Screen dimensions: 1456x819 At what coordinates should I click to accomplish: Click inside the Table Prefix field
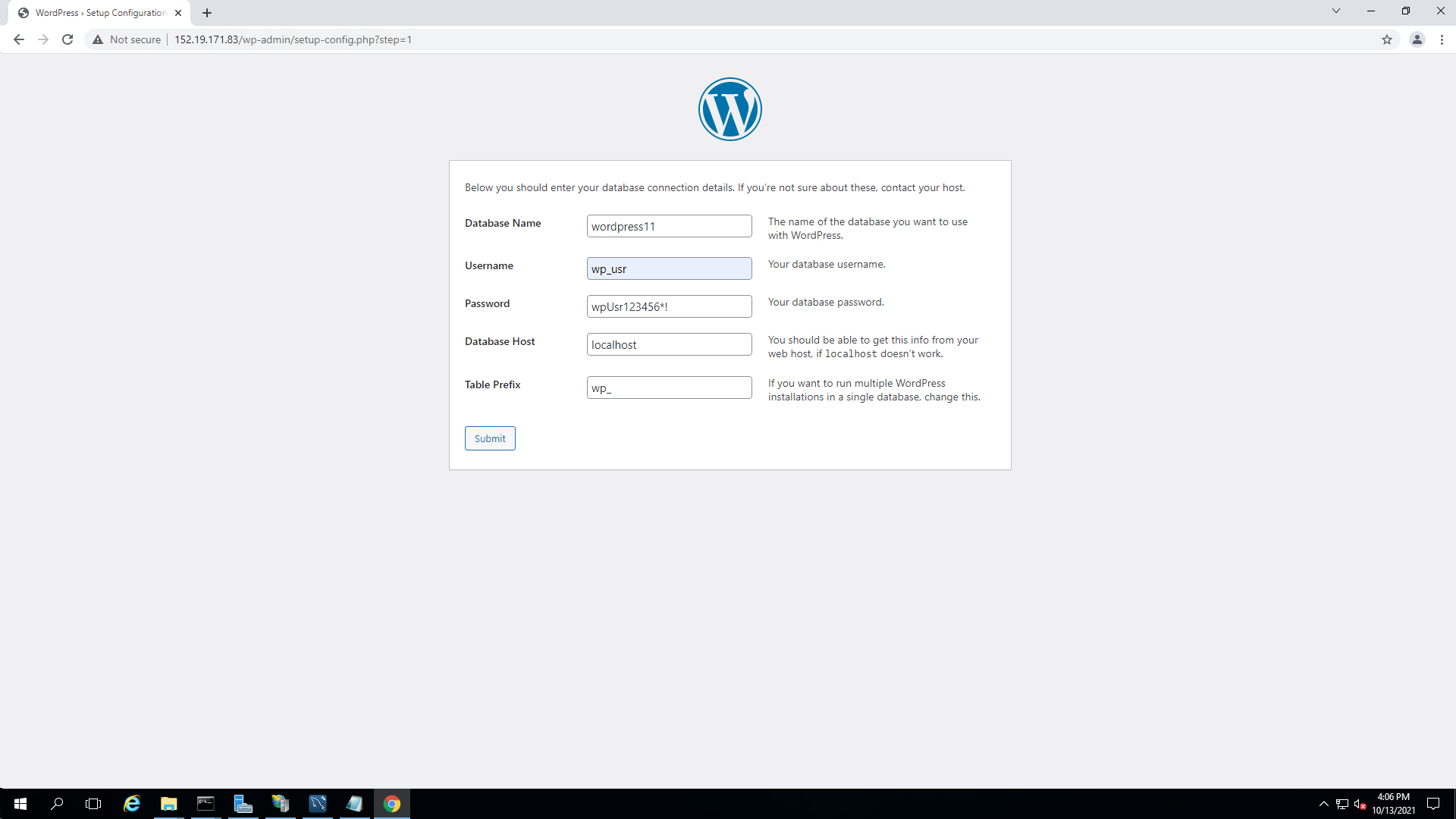tap(669, 388)
